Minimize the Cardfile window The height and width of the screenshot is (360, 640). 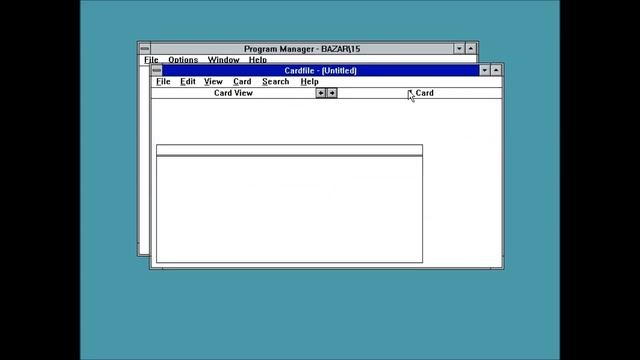pyautogui.click(x=484, y=70)
